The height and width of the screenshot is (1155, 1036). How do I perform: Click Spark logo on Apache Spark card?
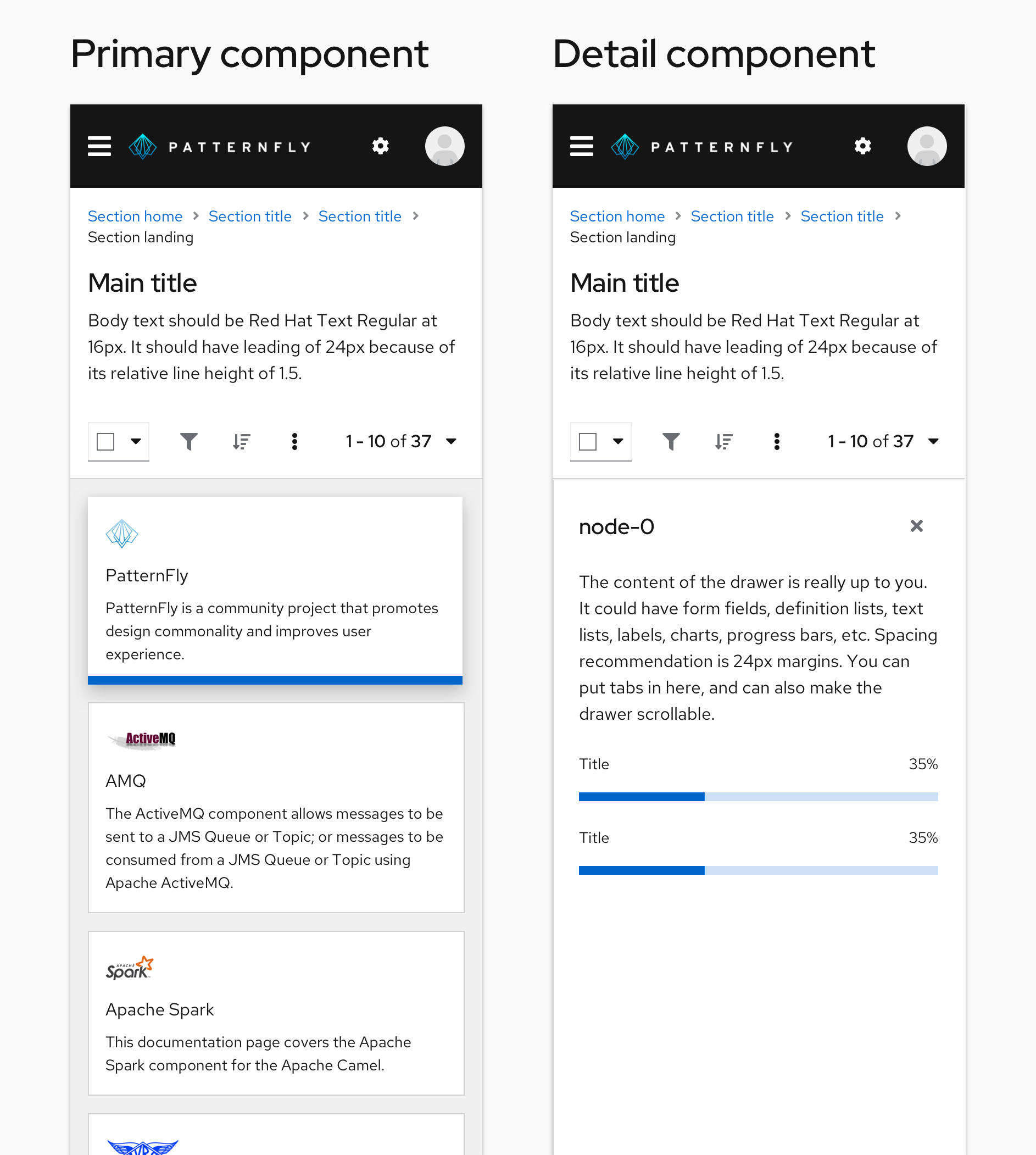(130, 968)
